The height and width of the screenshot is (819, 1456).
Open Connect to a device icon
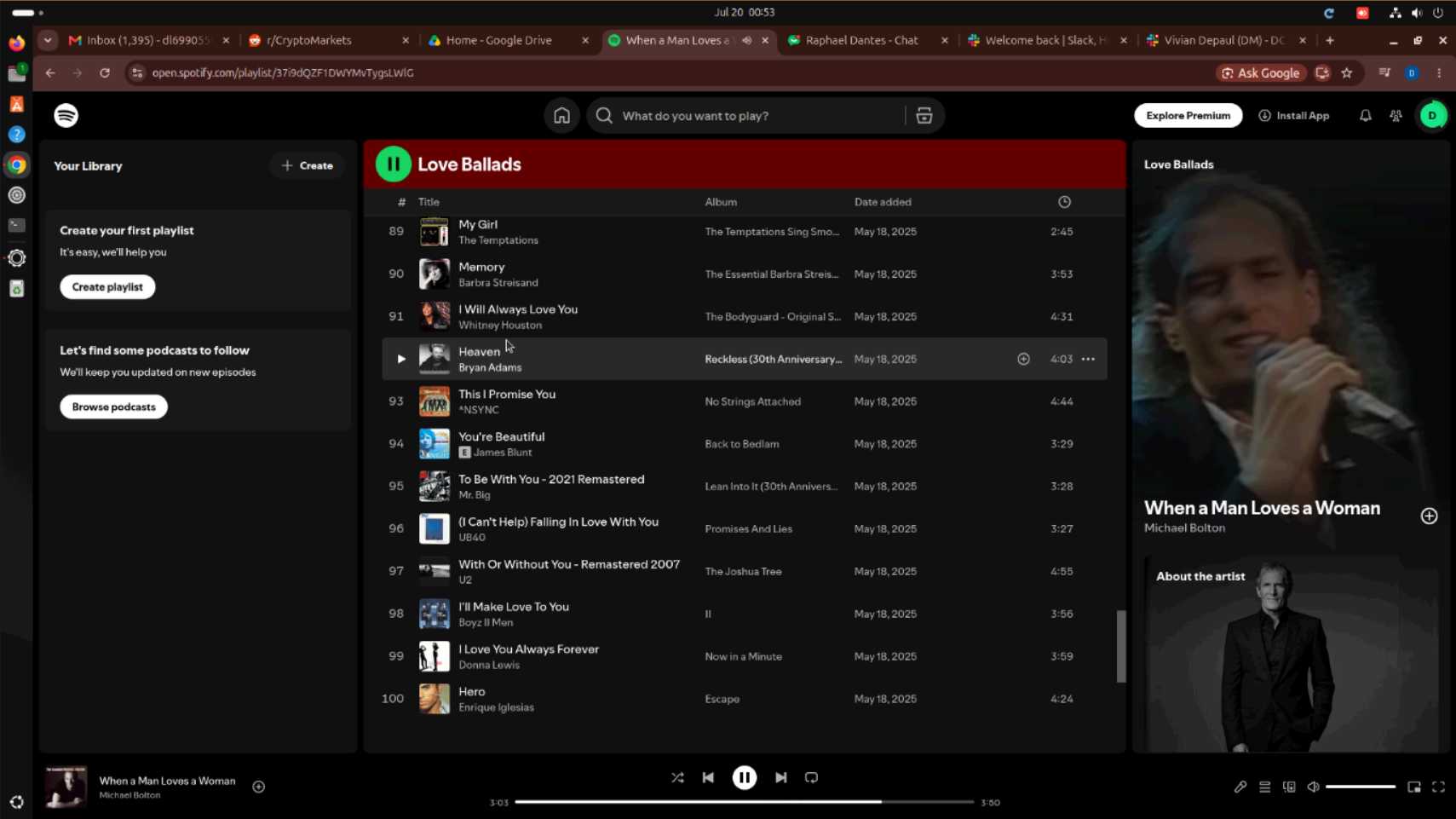pos(1289,787)
